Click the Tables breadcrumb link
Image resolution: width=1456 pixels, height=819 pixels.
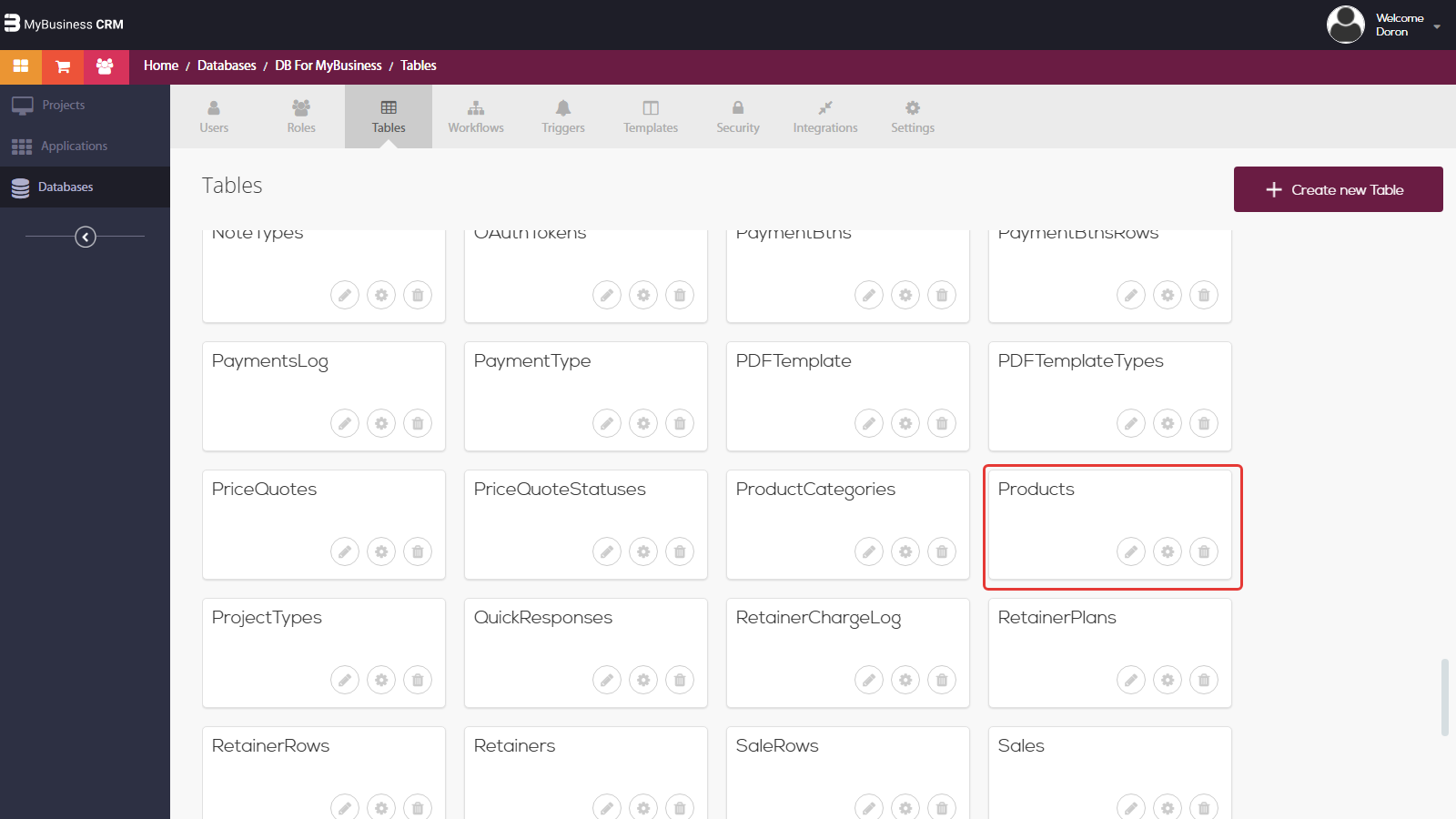[x=419, y=66]
